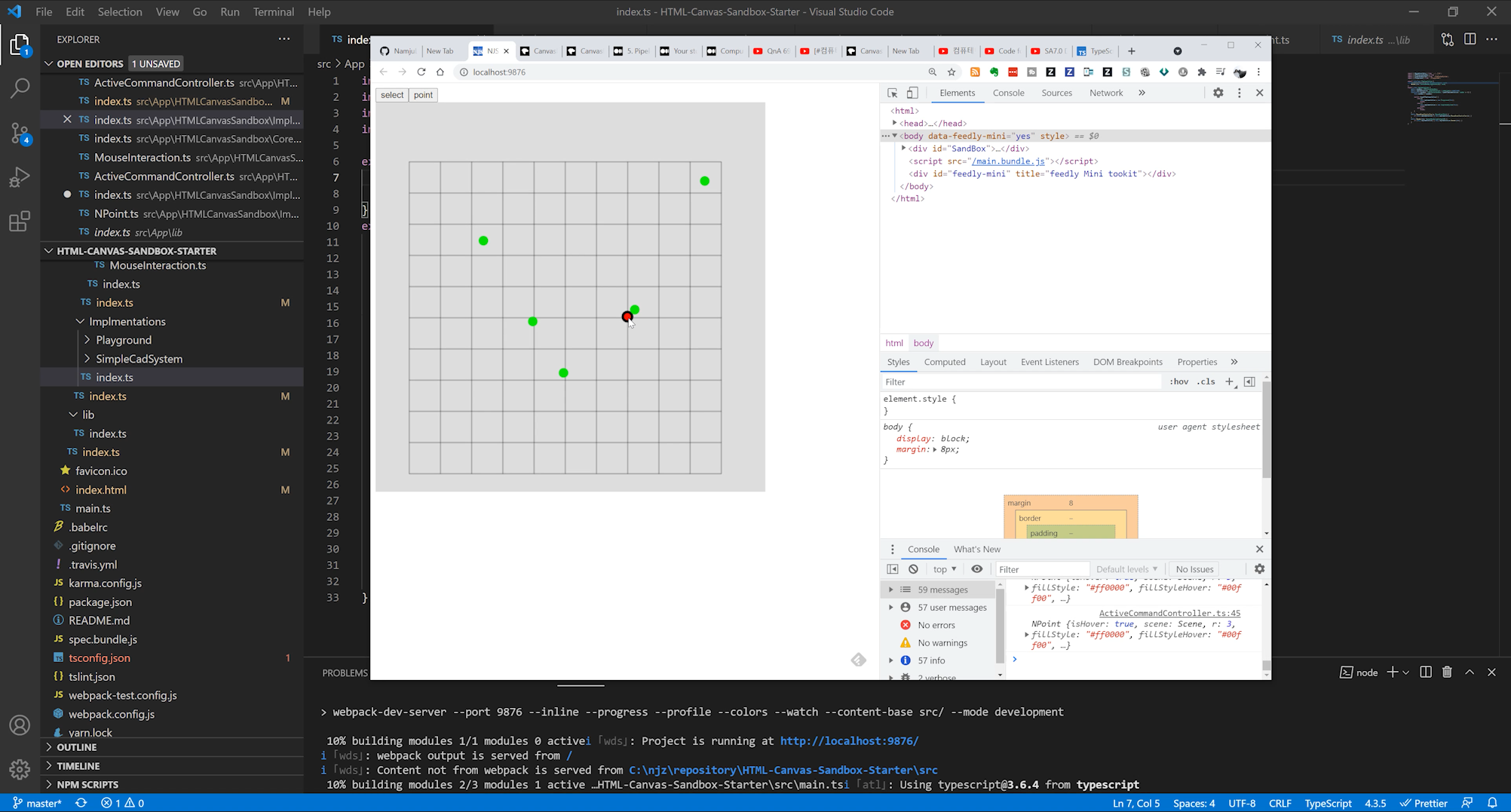Clear the console with the ban icon
The width and height of the screenshot is (1511, 812).
[913, 569]
